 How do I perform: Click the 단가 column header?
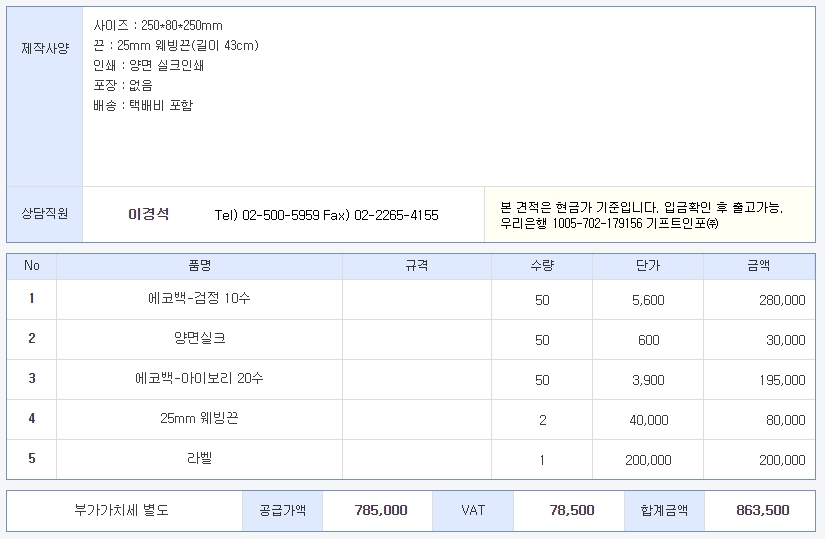[648, 266]
